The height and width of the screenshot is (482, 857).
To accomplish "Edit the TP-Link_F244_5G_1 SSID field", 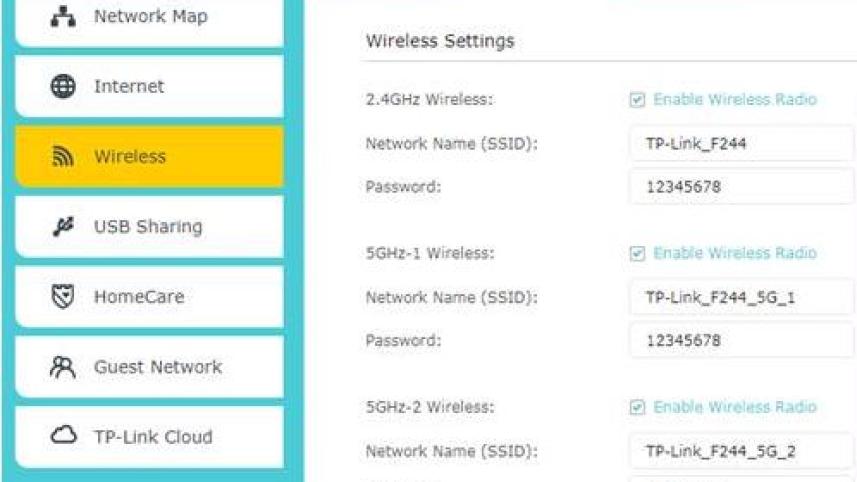I will pyautogui.click(x=742, y=297).
